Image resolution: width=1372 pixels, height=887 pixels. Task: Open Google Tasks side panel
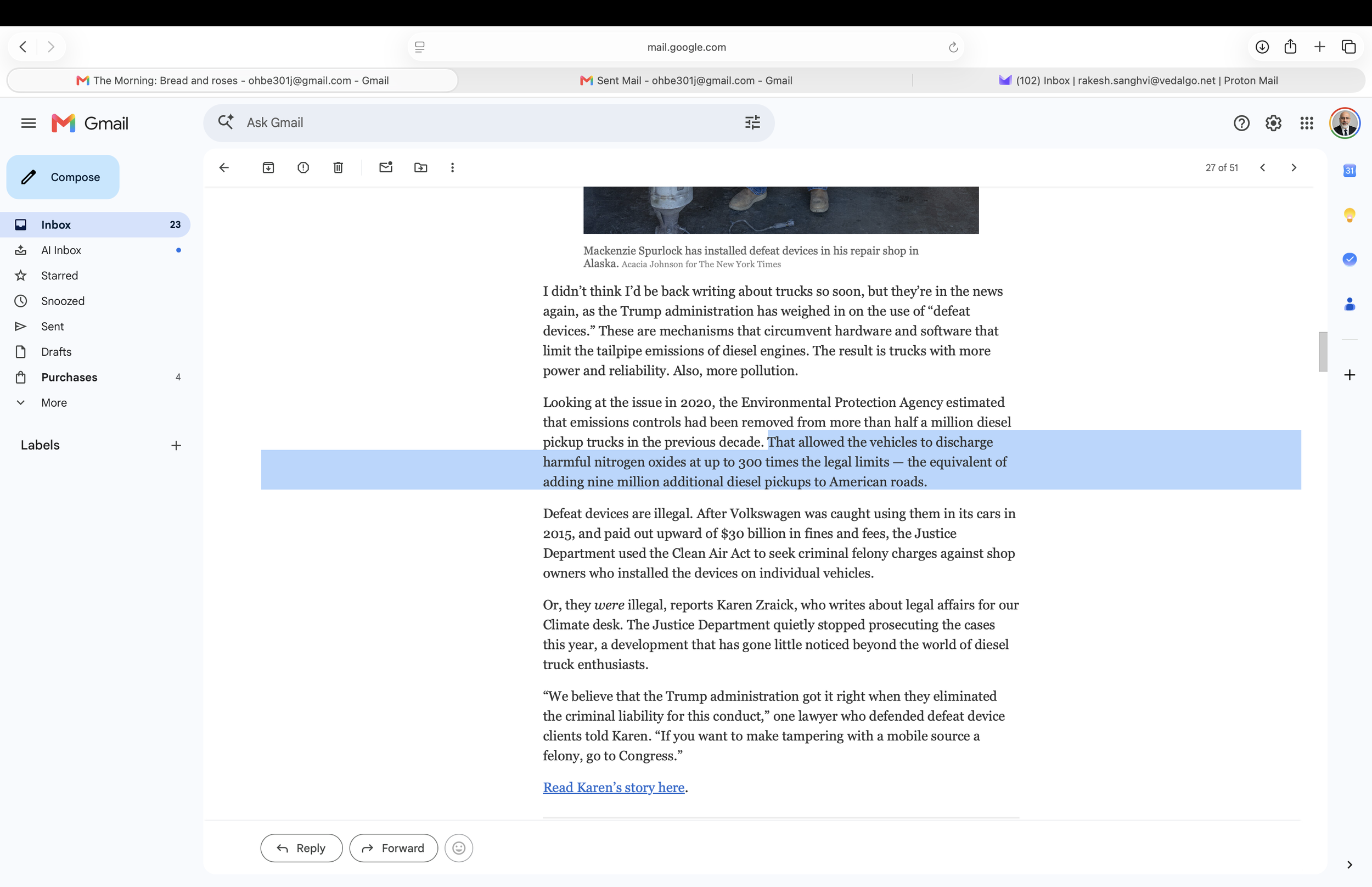1349,259
